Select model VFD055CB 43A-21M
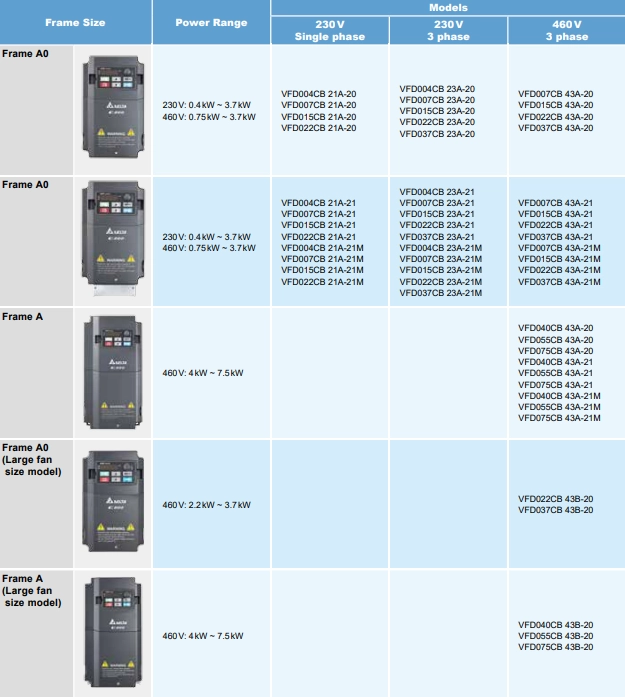The width and height of the screenshot is (625, 697). pyautogui.click(x=559, y=407)
